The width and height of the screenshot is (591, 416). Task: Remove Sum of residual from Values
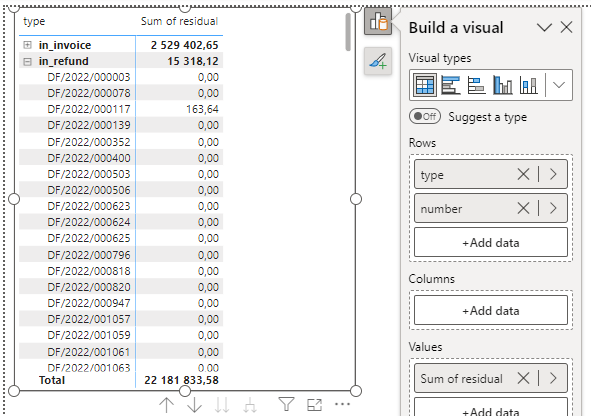pyautogui.click(x=523, y=378)
